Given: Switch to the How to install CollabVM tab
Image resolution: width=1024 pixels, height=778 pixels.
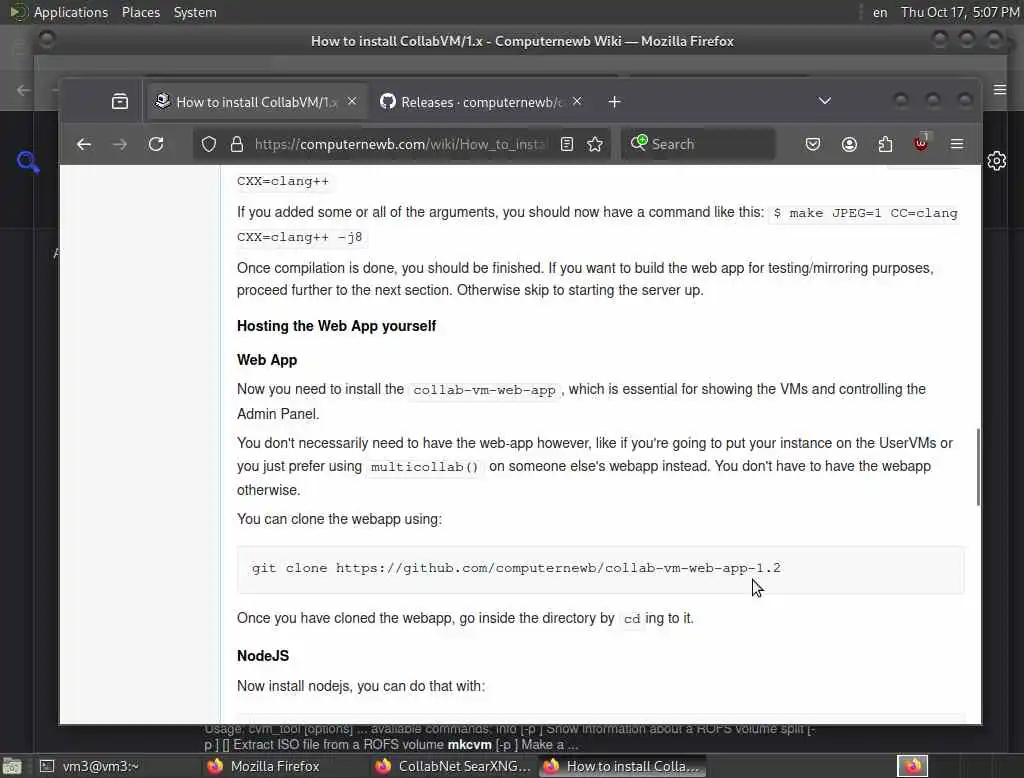Looking at the screenshot, I should pos(257,102).
